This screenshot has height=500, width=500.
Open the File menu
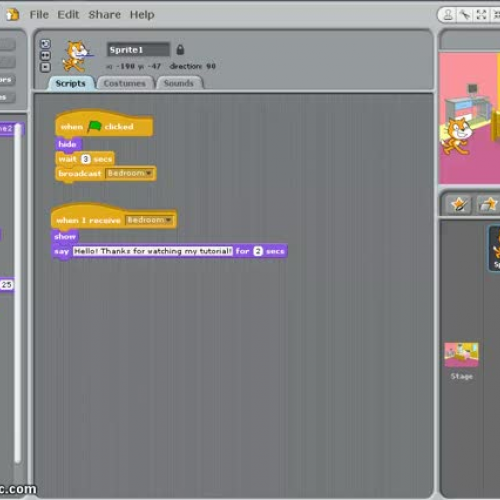[x=39, y=15]
